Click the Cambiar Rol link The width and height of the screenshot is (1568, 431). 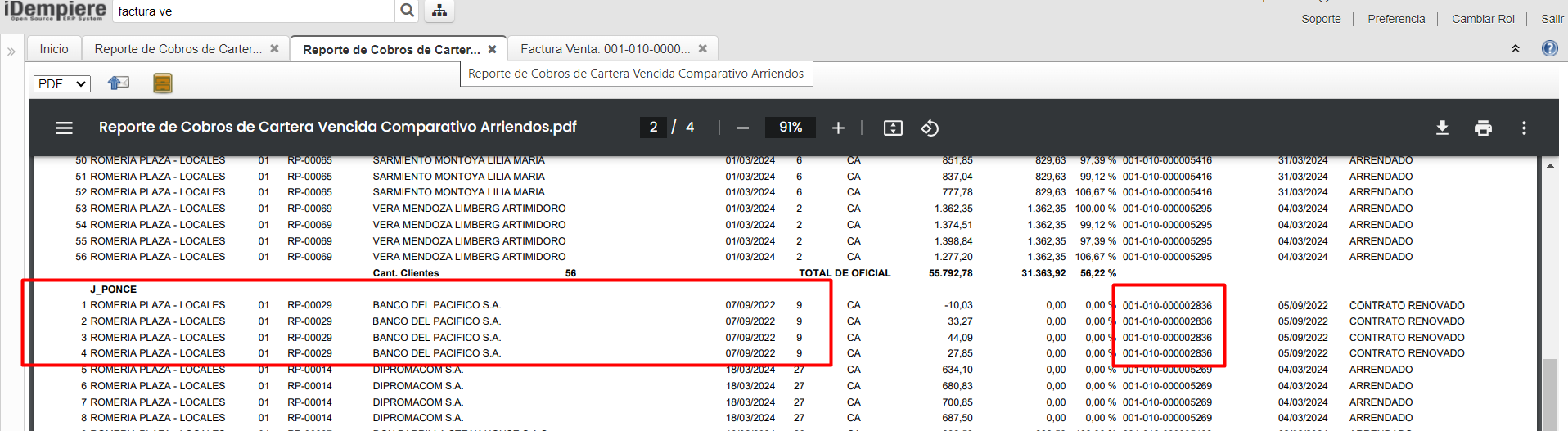pyautogui.click(x=1483, y=19)
